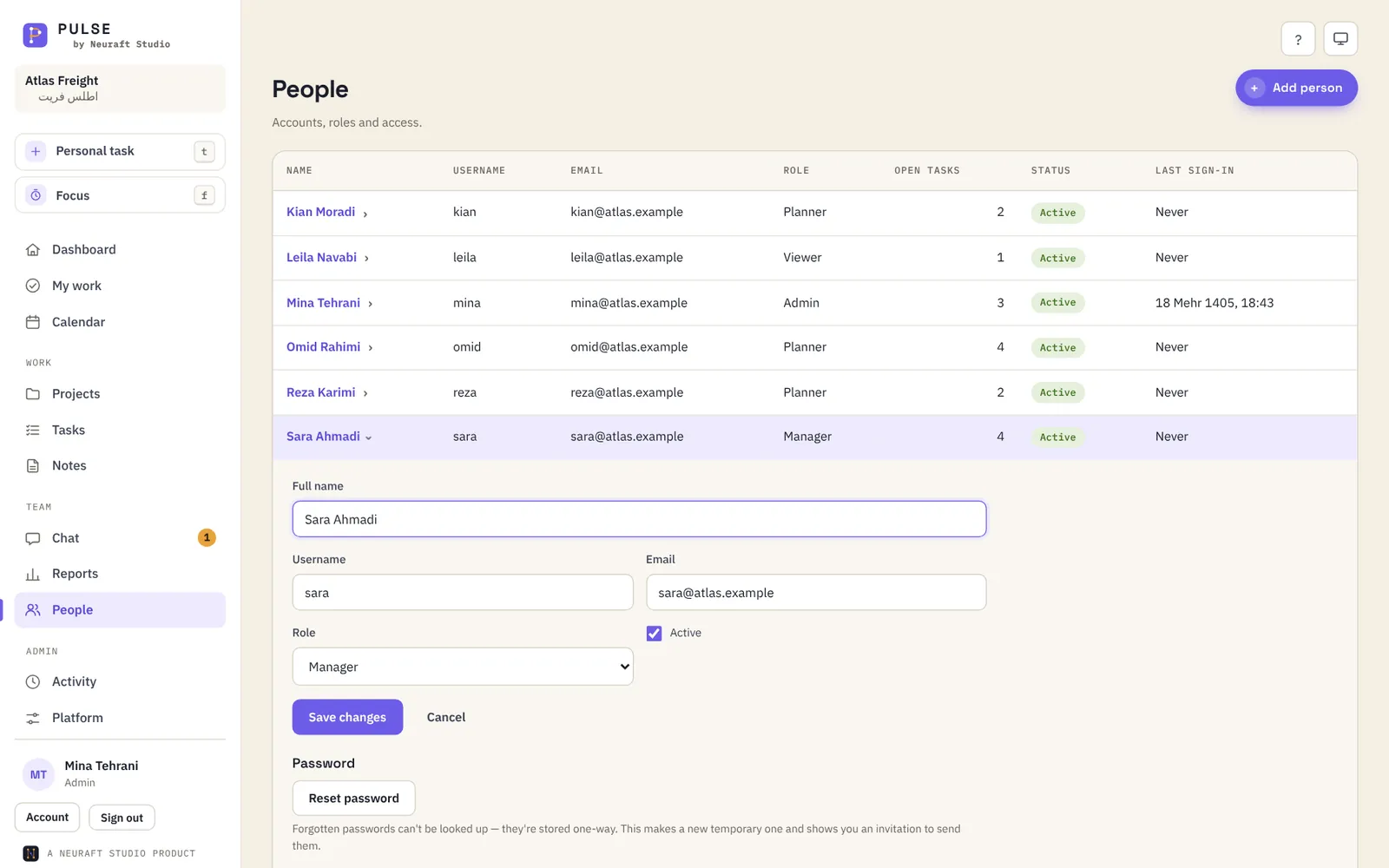Click the Tasks list icon

click(x=33, y=430)
